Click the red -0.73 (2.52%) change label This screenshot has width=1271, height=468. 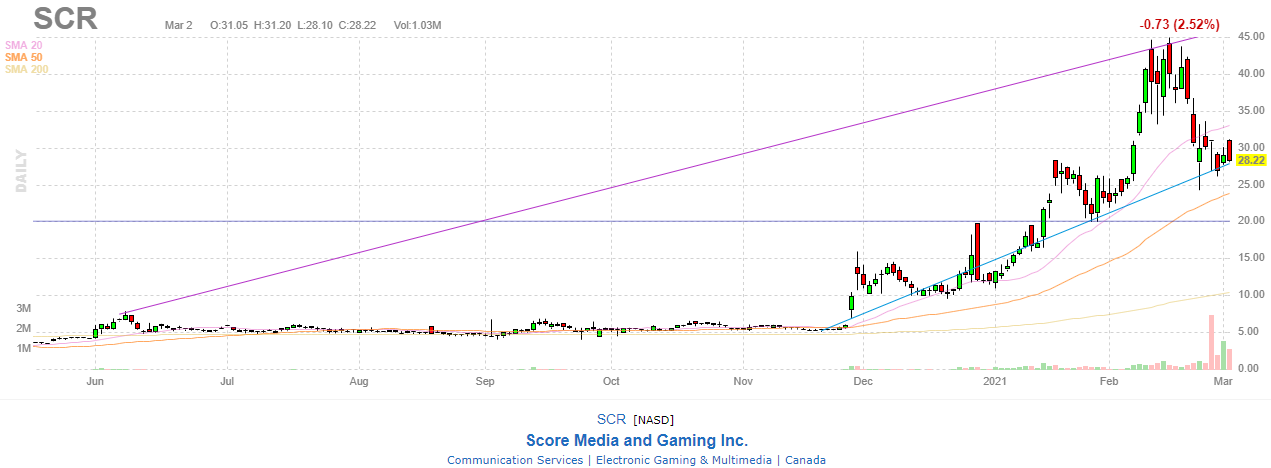pos(1182,24)
